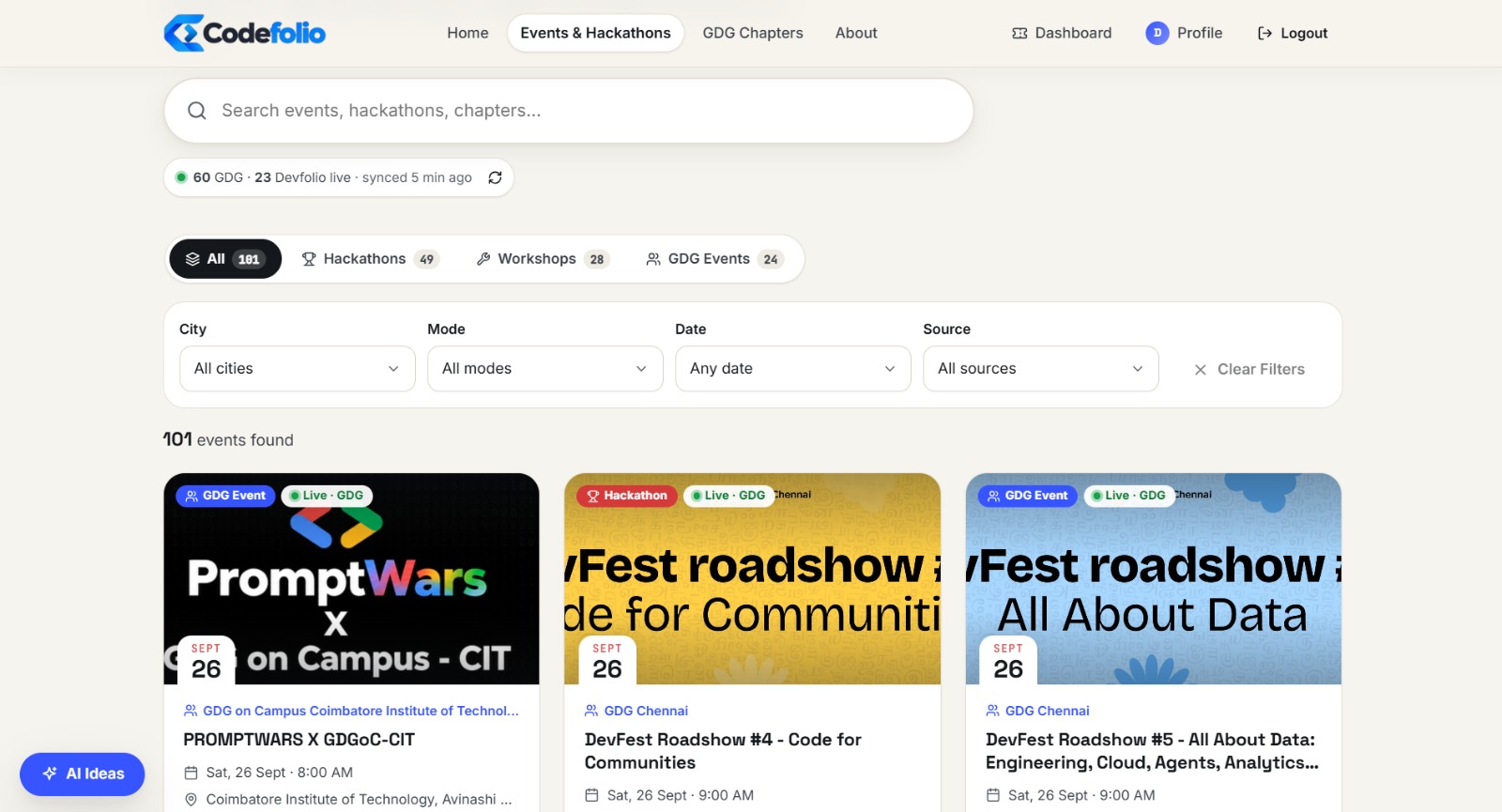Screen dimensions: 1502x812
Task: Click the calendar icon on PROMPTWARS card
Action: coord(191,773)
